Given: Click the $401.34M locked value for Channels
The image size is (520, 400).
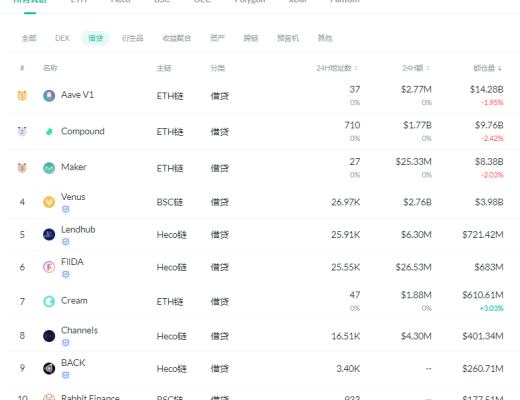Looking at the screenshot, I should pyautogui.click(x=483, y=336).
